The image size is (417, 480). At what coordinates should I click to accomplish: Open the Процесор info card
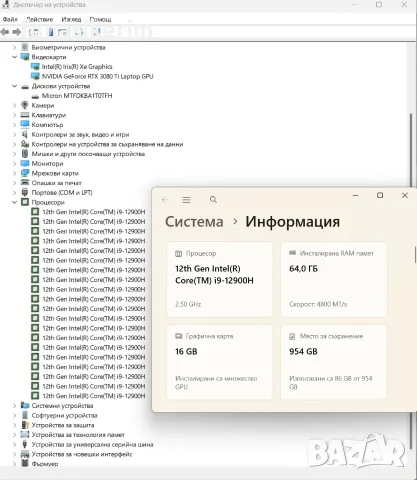220,279
